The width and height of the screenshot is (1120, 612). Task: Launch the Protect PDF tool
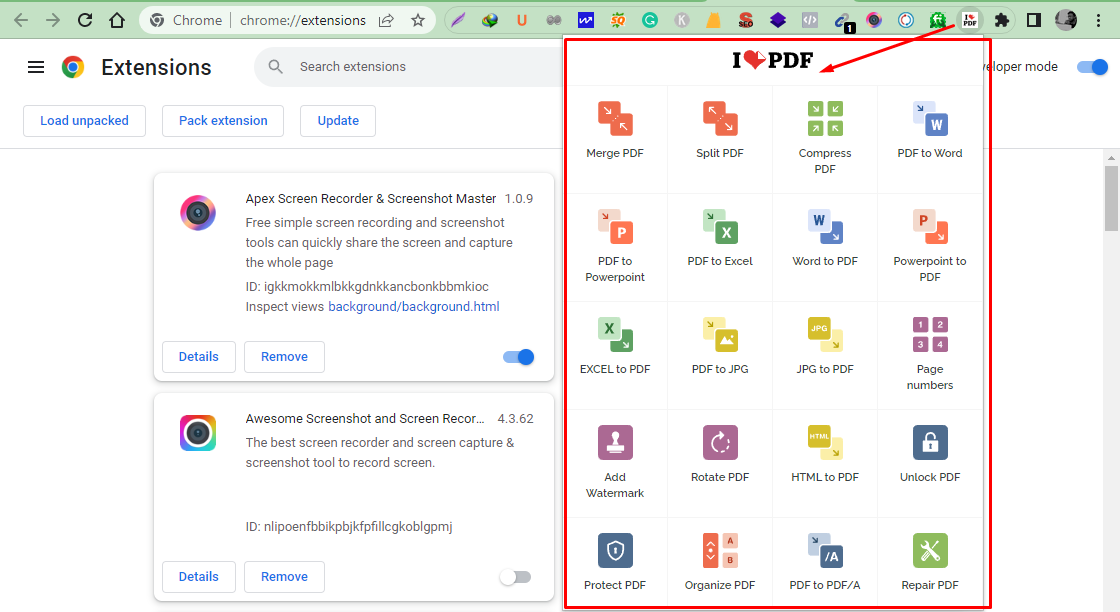coord(615,562)
